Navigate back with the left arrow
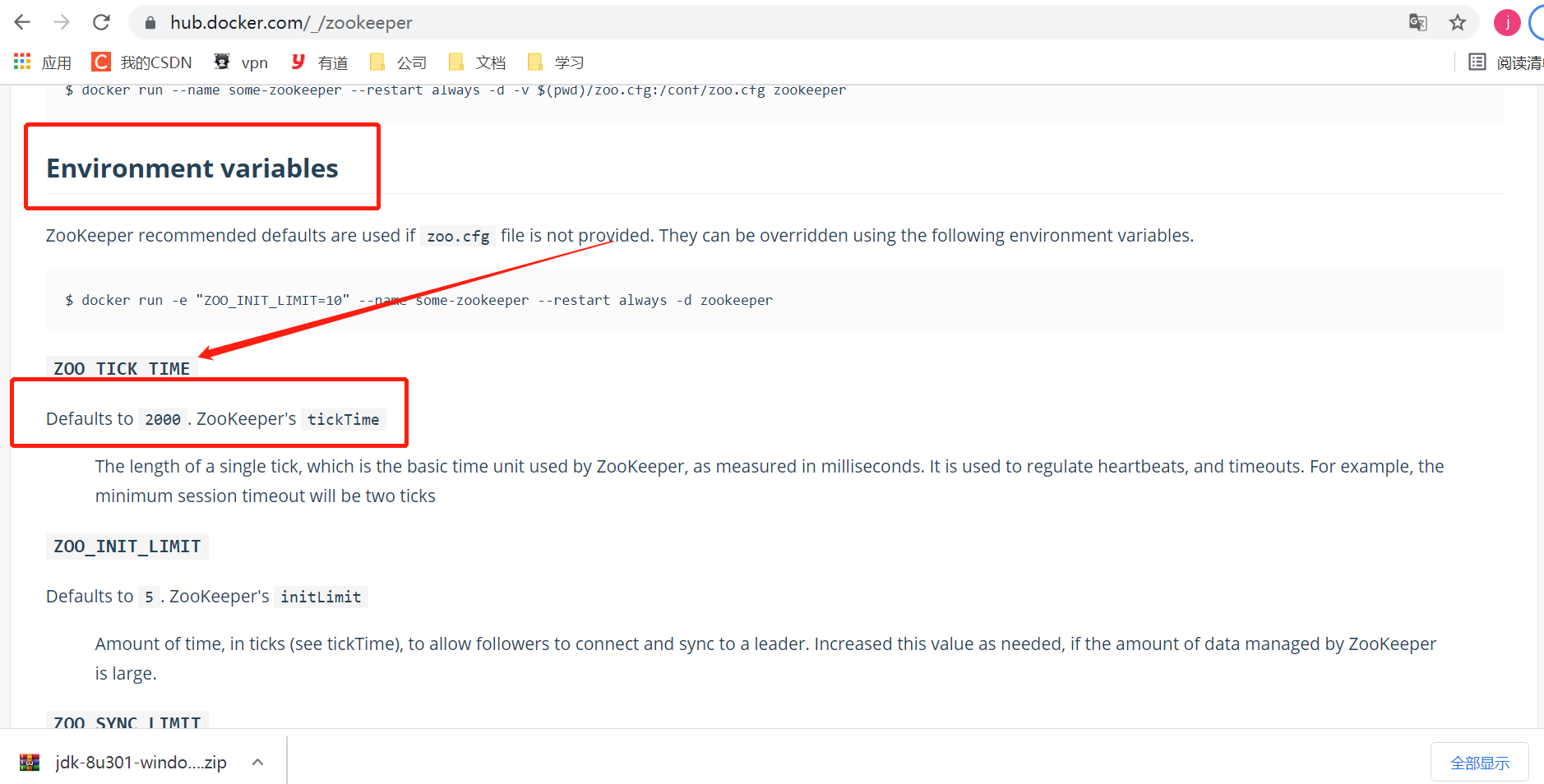 (22, 22)
